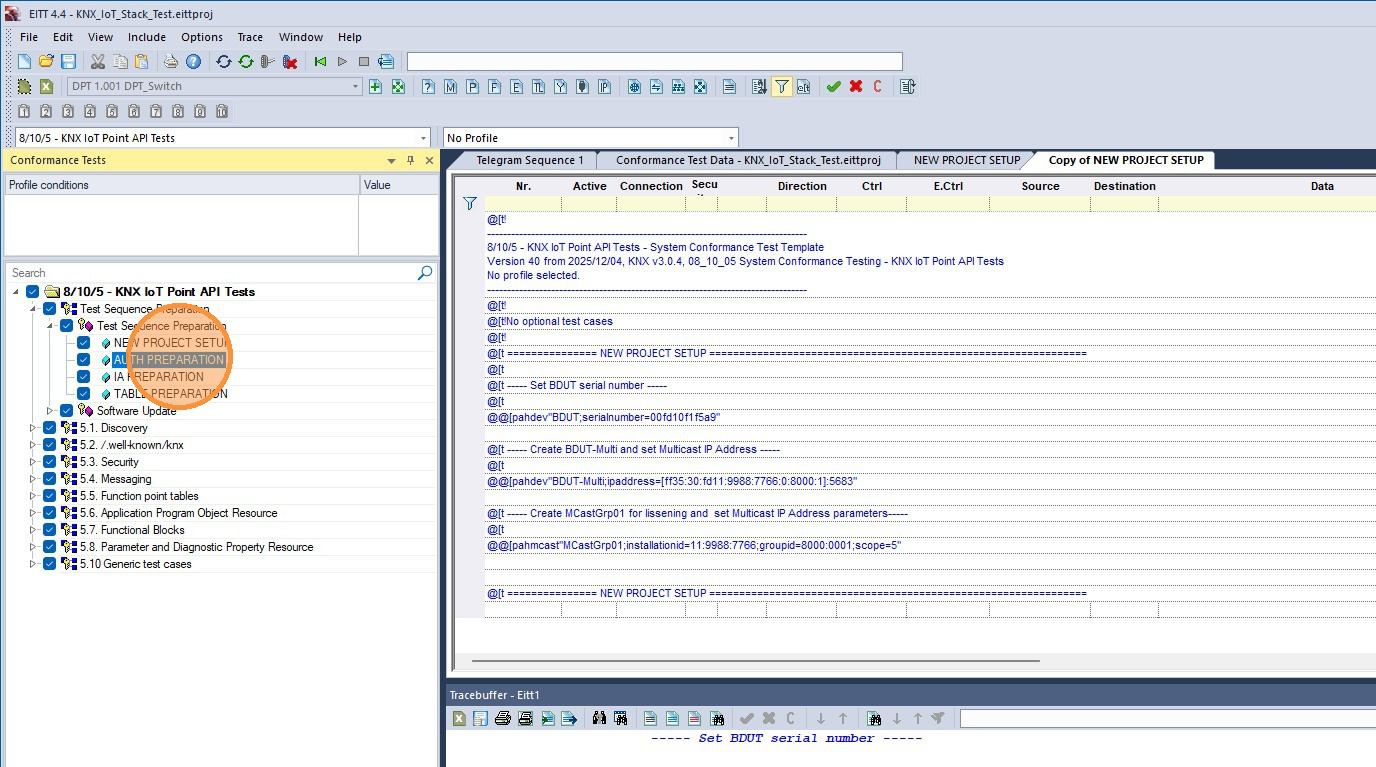Image resolution: width=1376 pixels, height=767 pixels.
Task: Click the green play sequence button
Action: pos(320,62)
